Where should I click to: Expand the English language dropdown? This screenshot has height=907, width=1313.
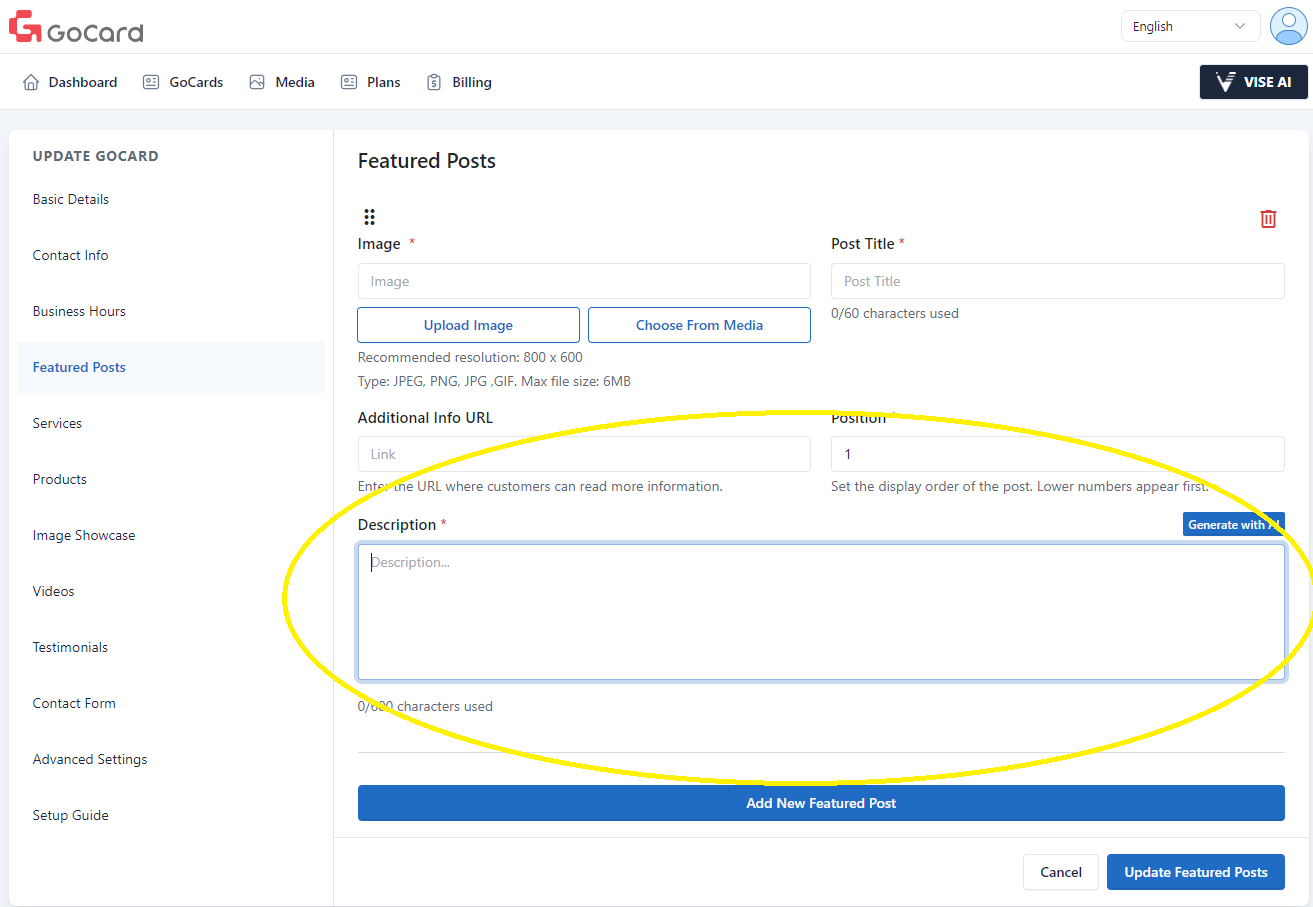pos(1189,27)
